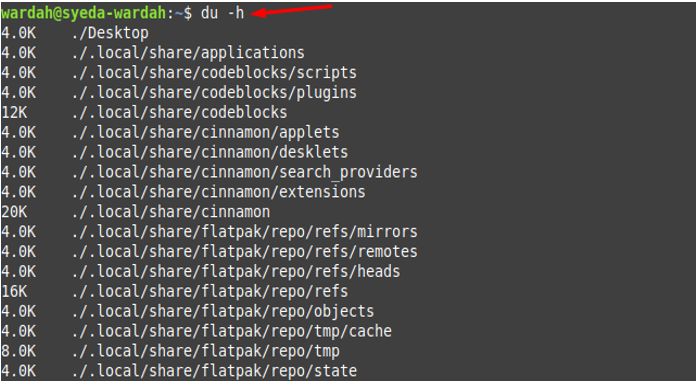Click the 'du -h' command text

(x=222, y=13)
